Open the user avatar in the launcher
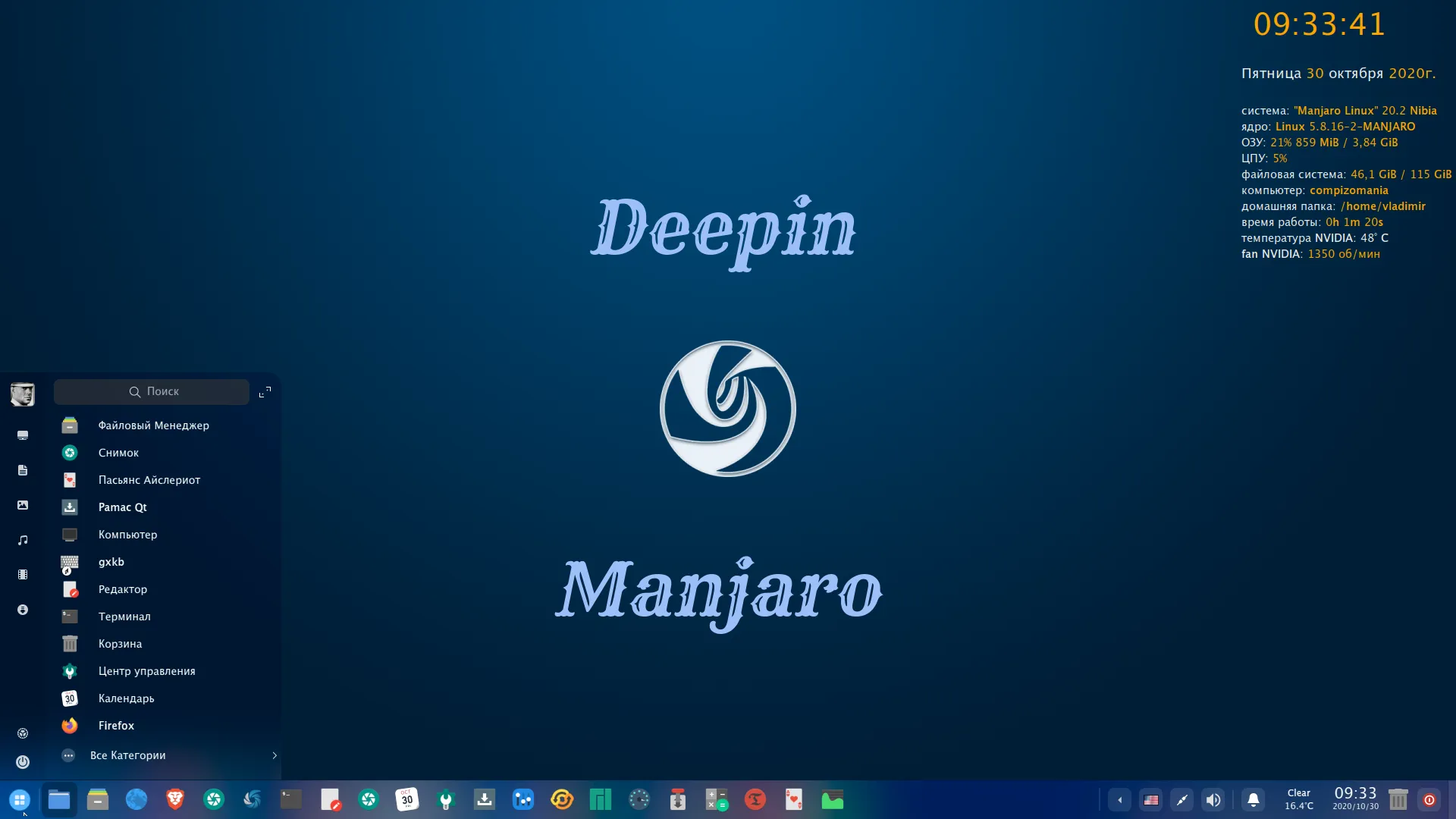The height and width of the screenshot is (819, 1456). (23, 394)
